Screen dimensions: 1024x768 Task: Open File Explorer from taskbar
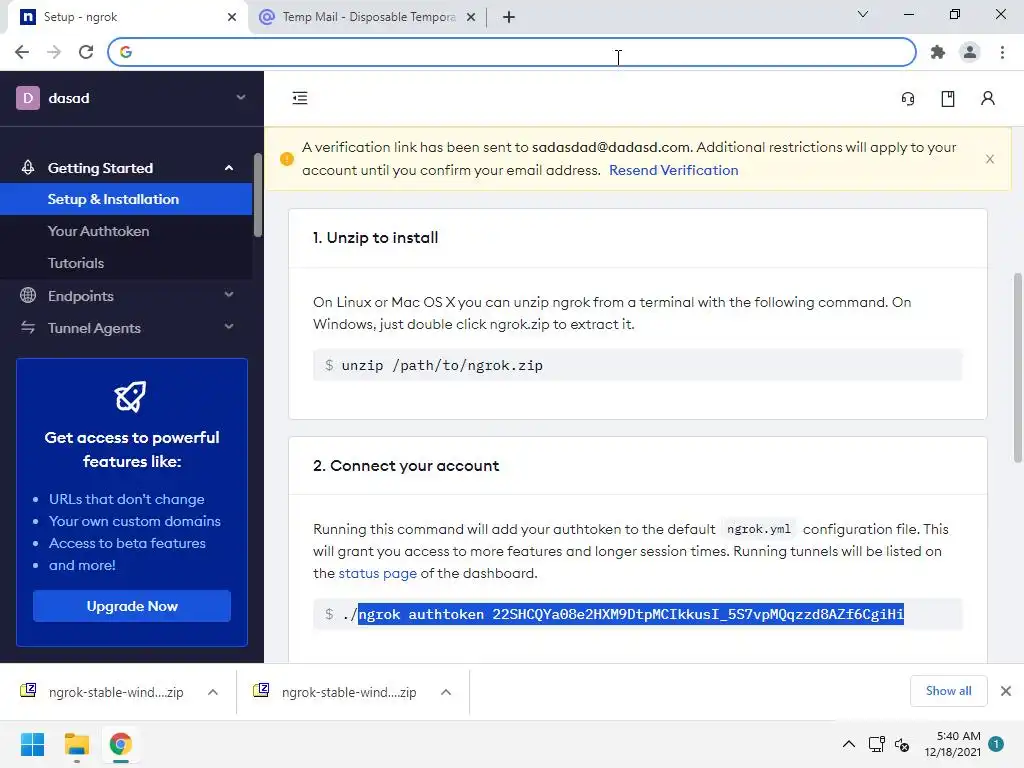[76, 744]
